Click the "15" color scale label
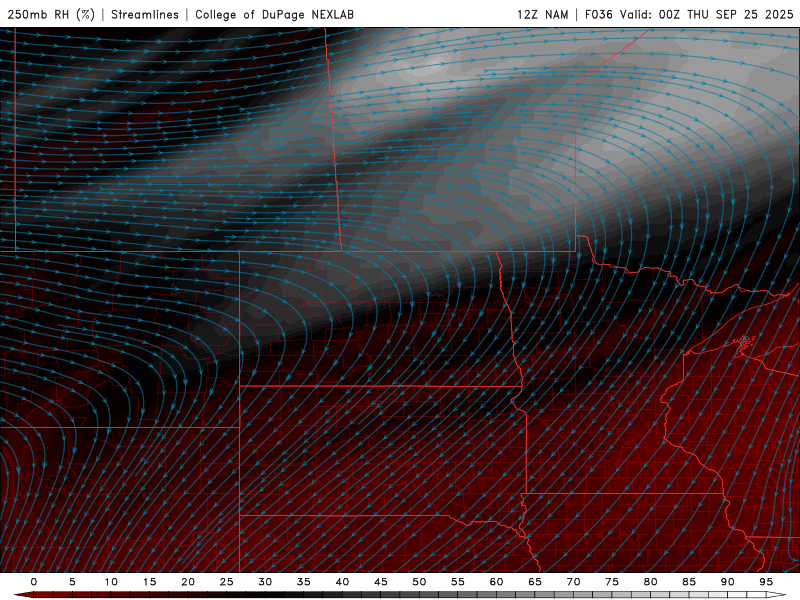Image resolution: width=800 pixels, height=600 pixels. (x=149, y=582)
